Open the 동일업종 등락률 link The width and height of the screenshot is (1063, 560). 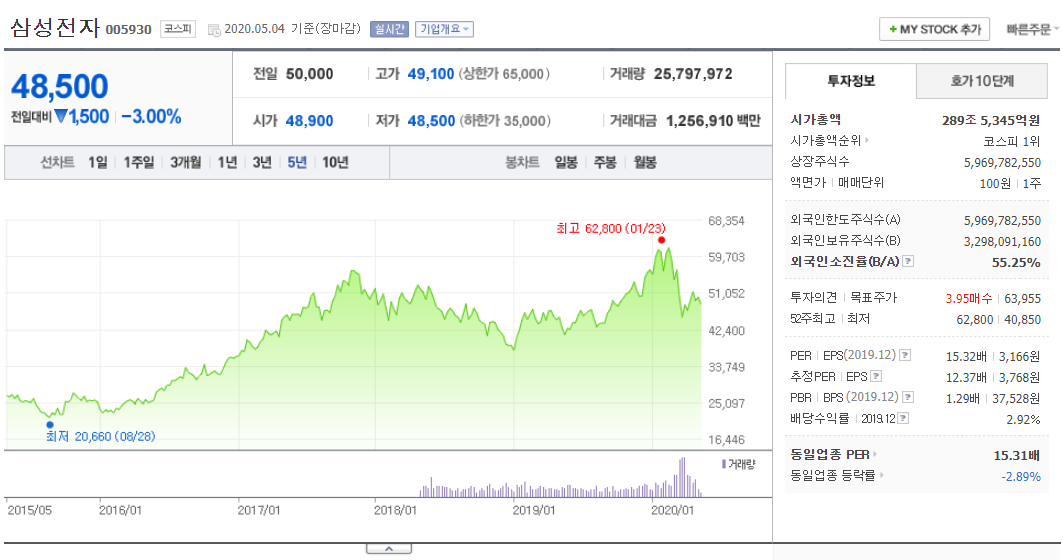pos(833,475)
